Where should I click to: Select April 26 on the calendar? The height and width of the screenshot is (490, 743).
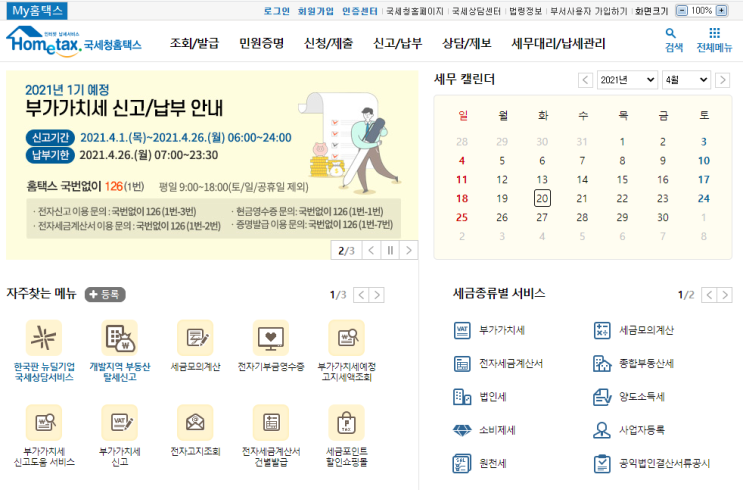502,217
